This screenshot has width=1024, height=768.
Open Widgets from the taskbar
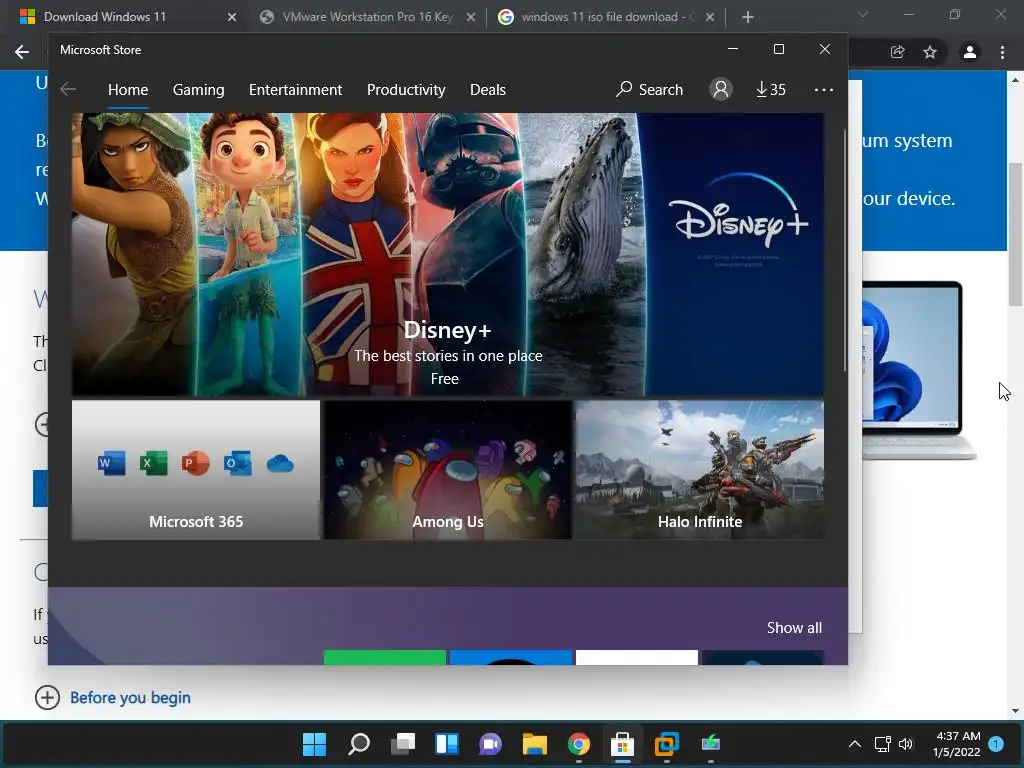pyautogui.click(x=447, y=744)
